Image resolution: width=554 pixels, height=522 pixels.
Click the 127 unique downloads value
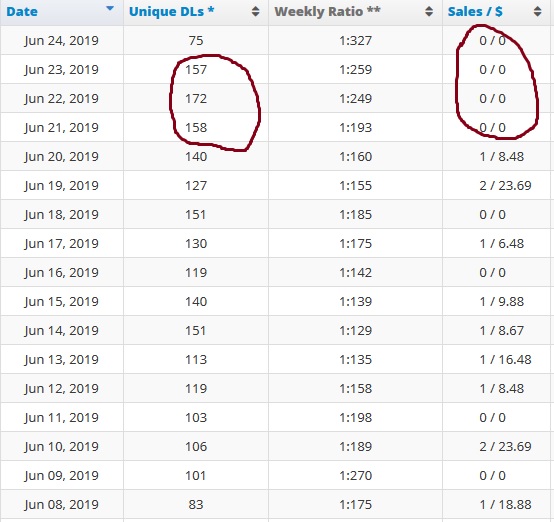pos(196,185)
